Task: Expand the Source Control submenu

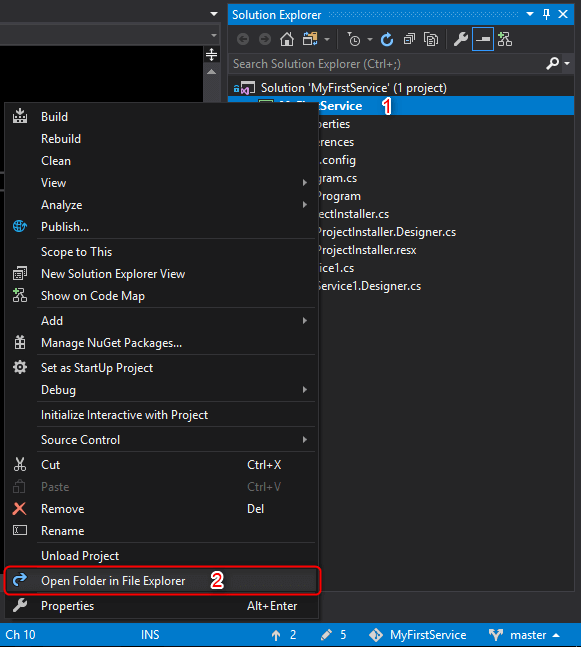Action: point(161,440)
